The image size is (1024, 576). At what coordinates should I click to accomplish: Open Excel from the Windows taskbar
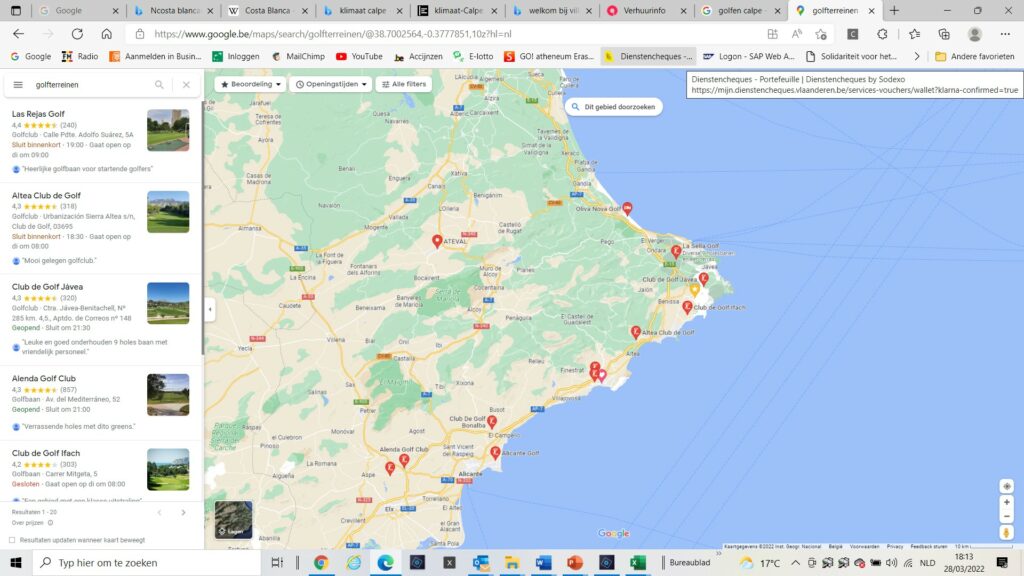[x=637, y=563]
